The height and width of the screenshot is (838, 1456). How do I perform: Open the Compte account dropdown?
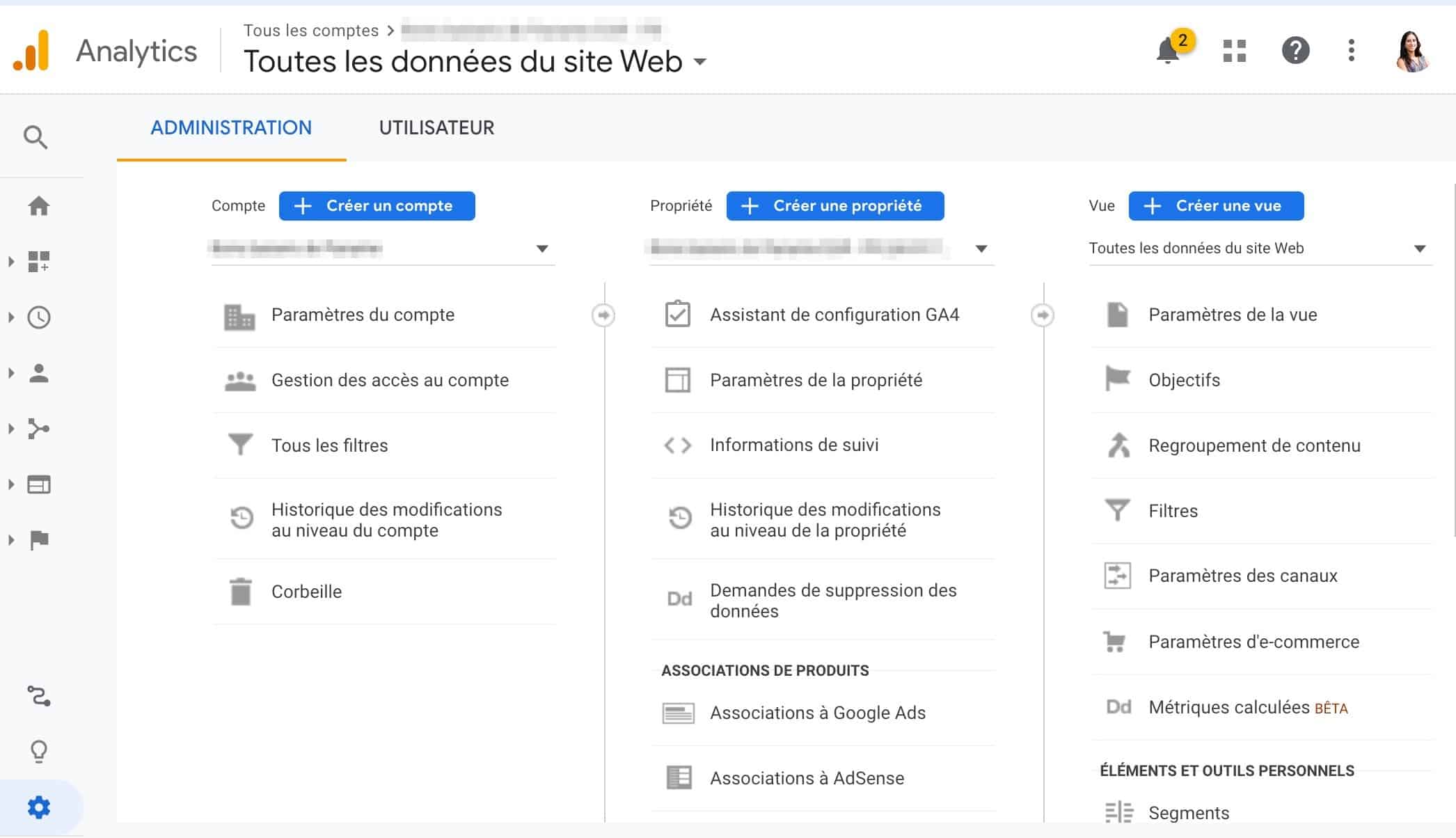[382, 248]
